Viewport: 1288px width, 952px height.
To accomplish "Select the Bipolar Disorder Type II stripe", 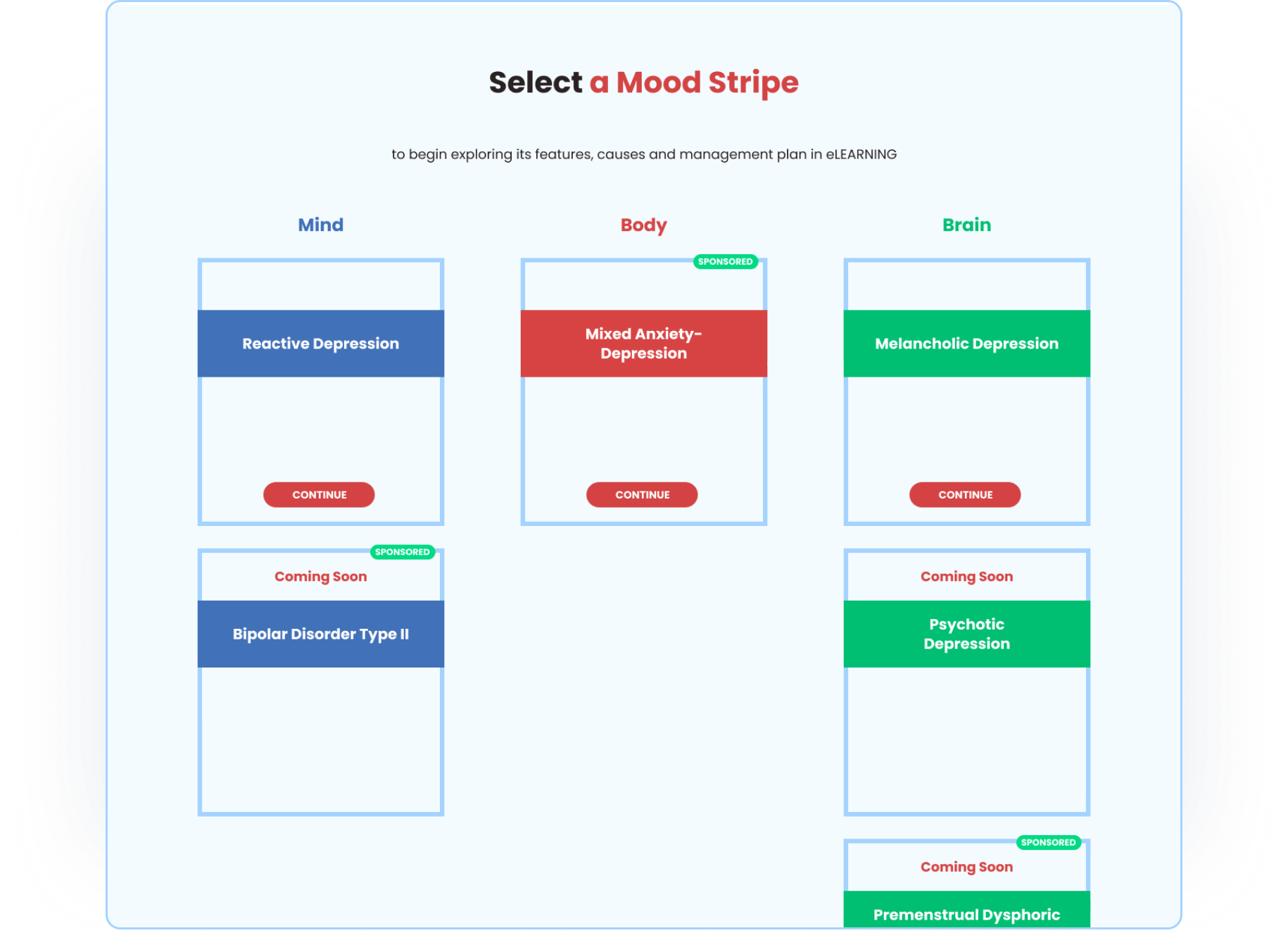I will coord(321,634).
